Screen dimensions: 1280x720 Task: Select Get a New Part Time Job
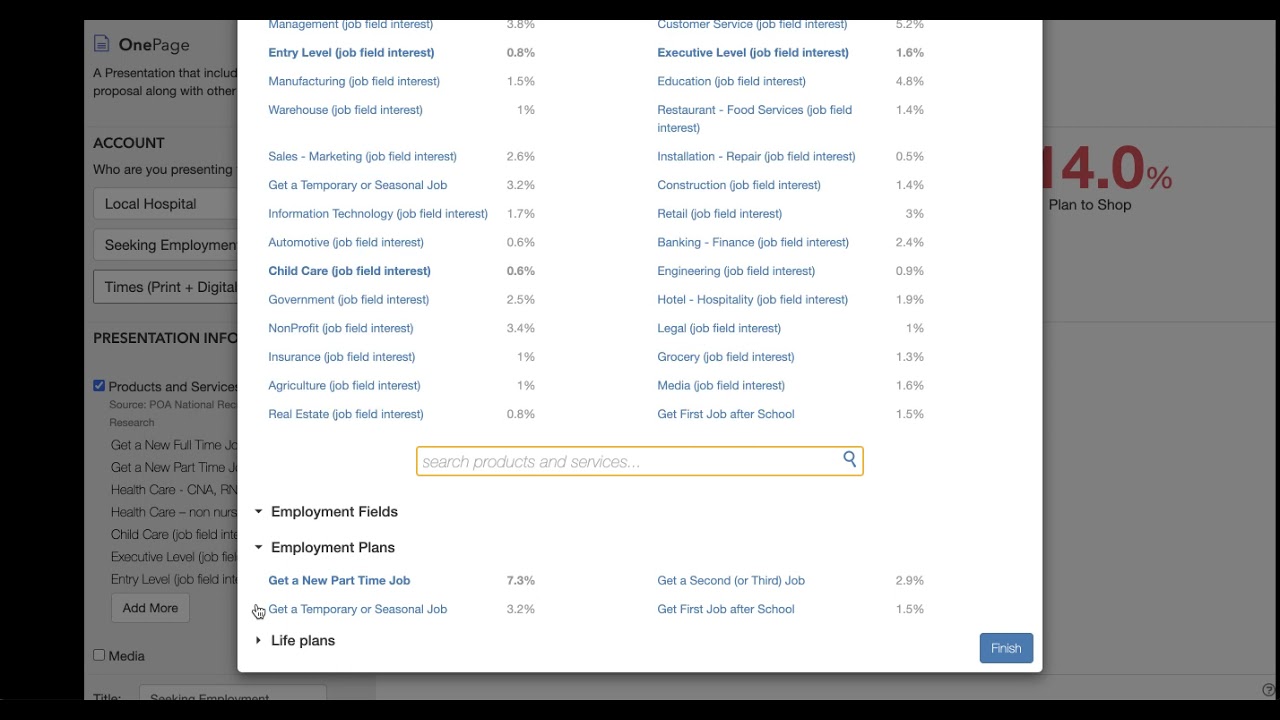[339, 580]
